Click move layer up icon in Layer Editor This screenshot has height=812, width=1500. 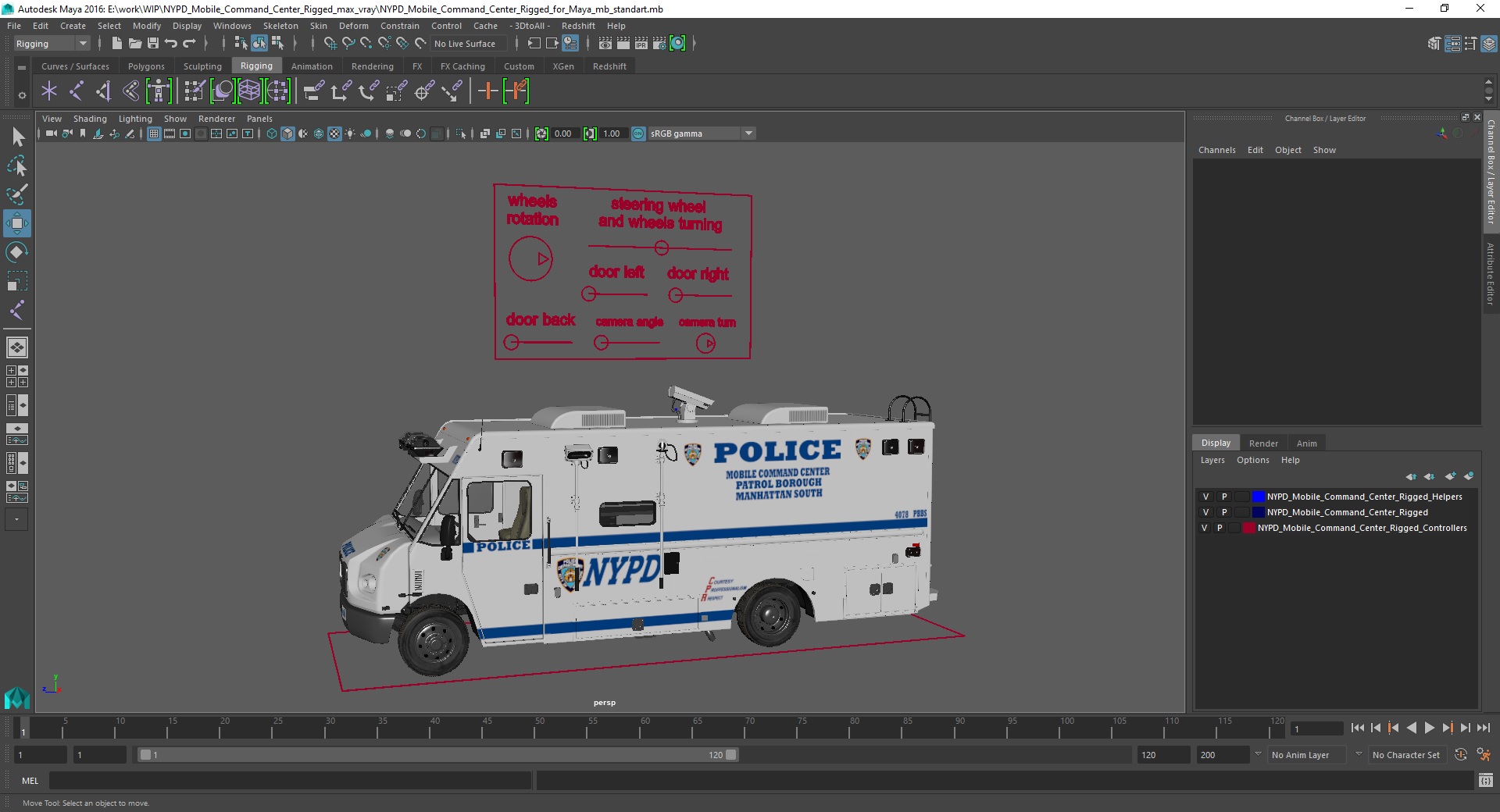[1411, 476]
